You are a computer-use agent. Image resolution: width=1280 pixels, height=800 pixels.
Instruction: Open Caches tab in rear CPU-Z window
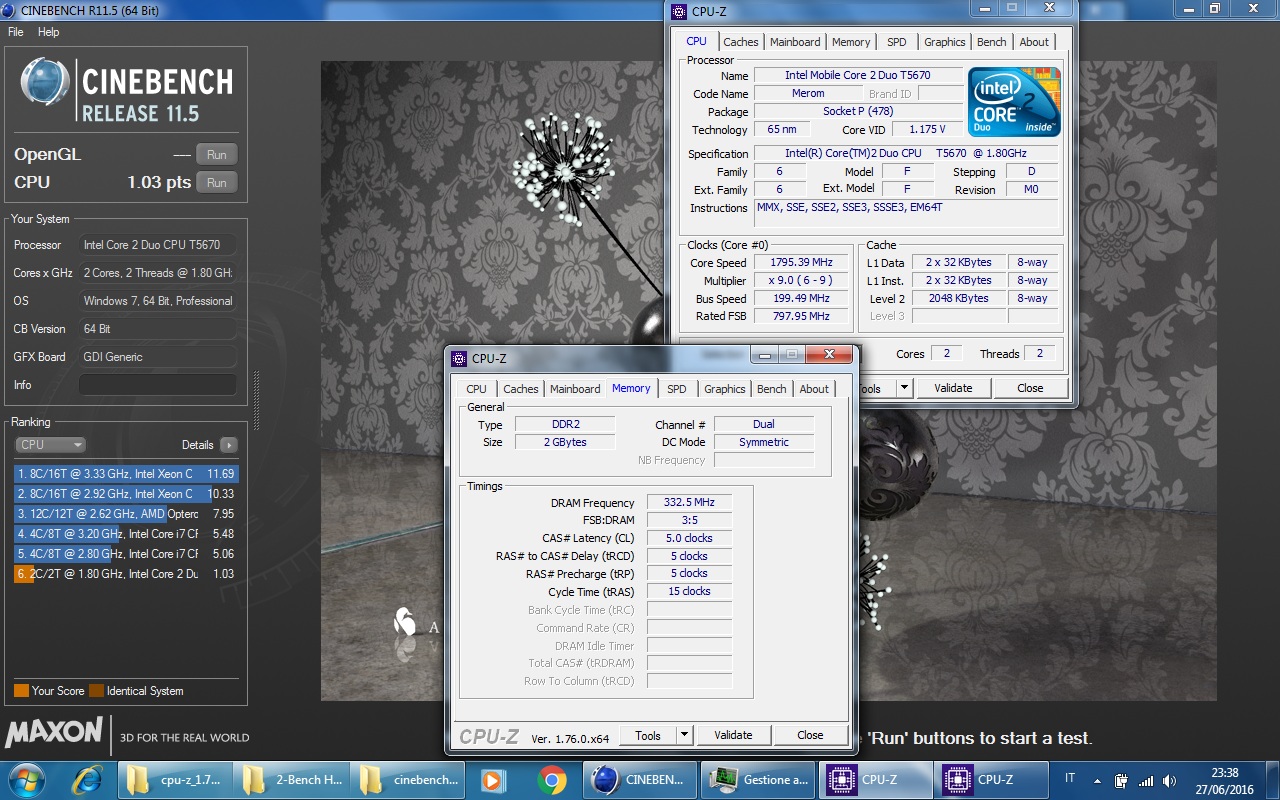tap(740, 42)
